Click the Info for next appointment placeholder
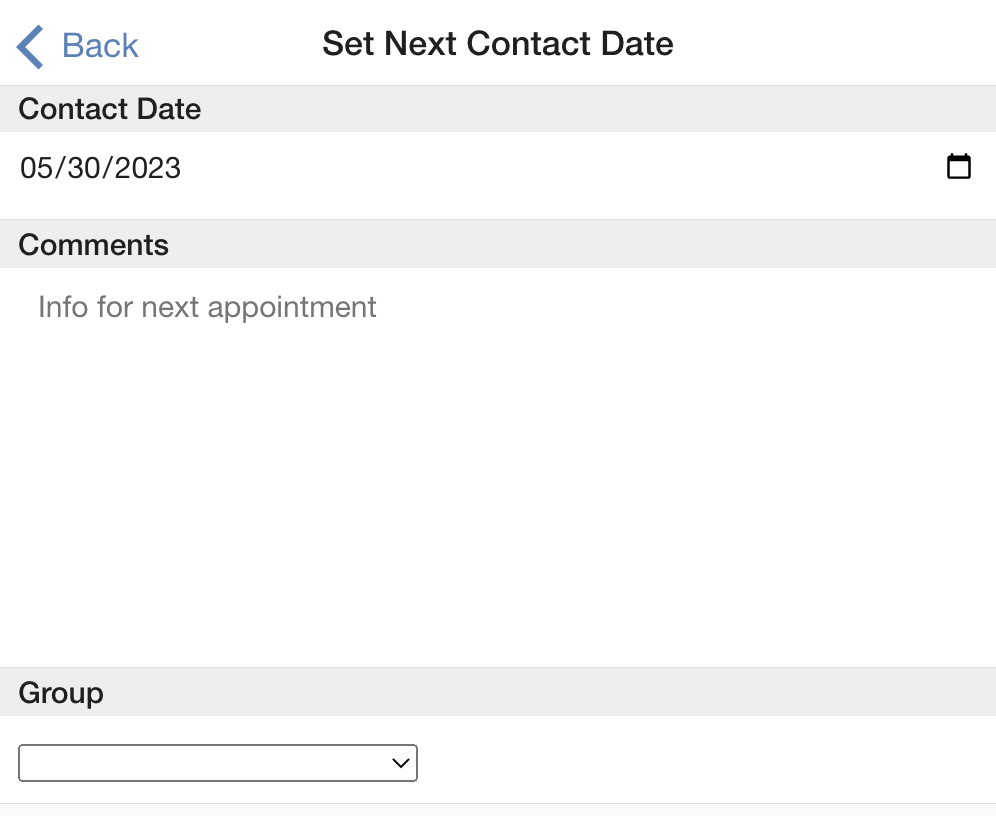This screenshot has height=816, width=996. [207, 307]
